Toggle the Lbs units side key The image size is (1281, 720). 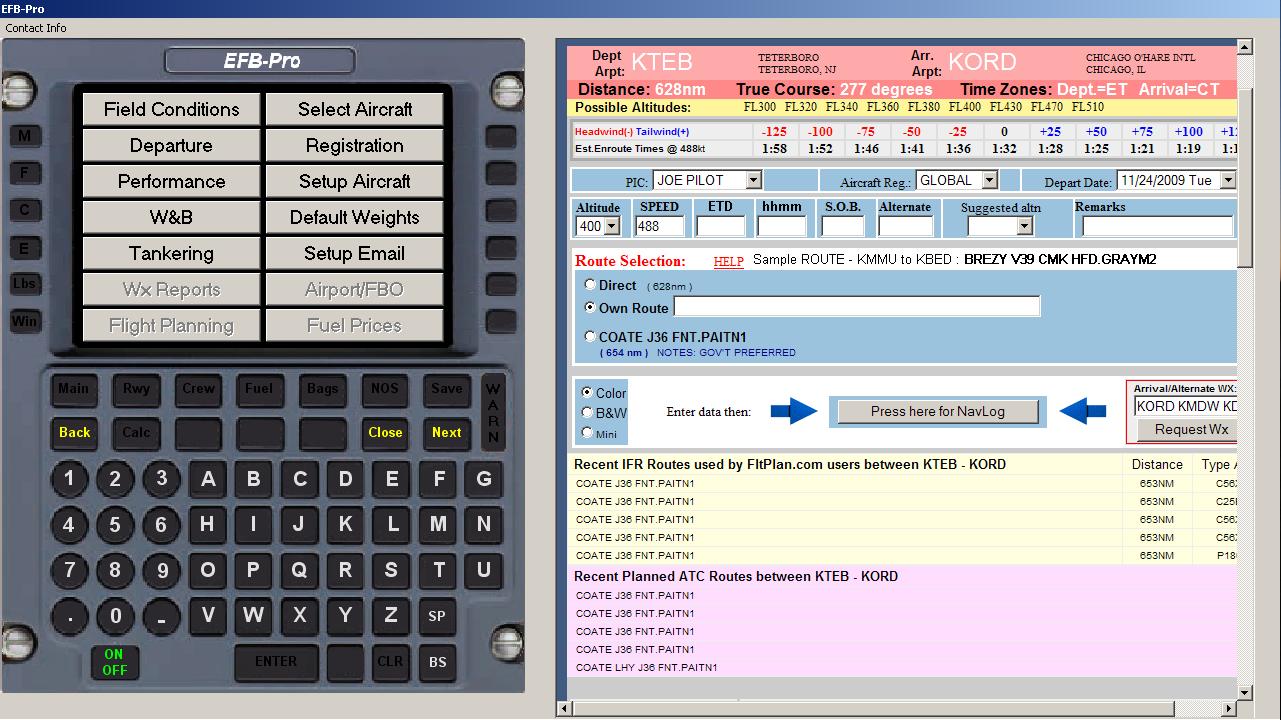pos(25,283)
